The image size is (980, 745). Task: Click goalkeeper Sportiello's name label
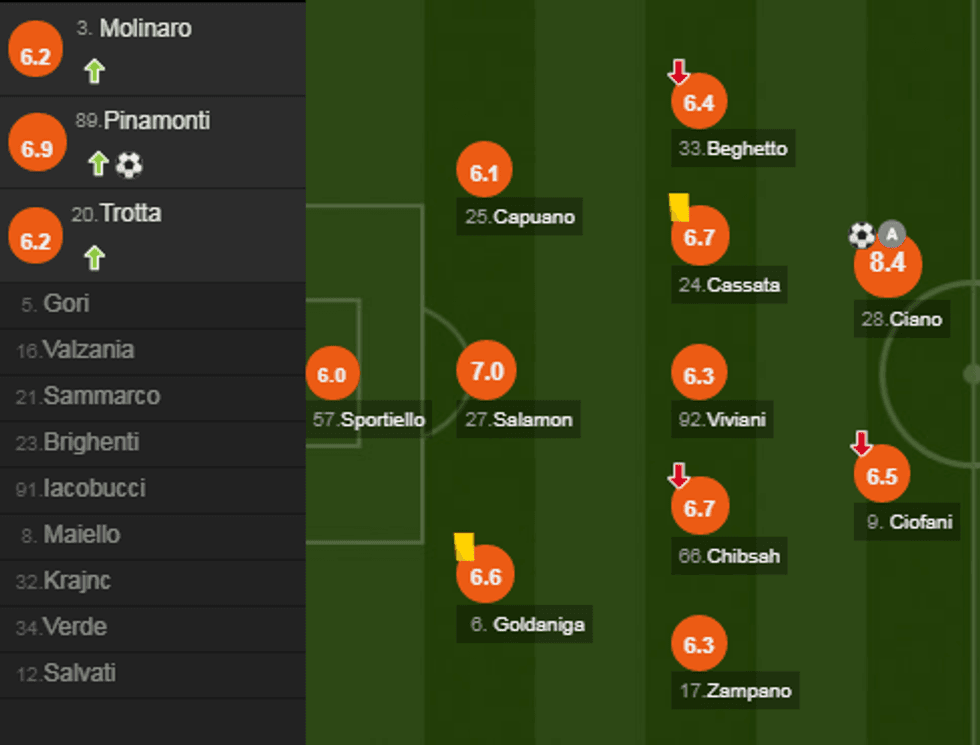point(370,420)
